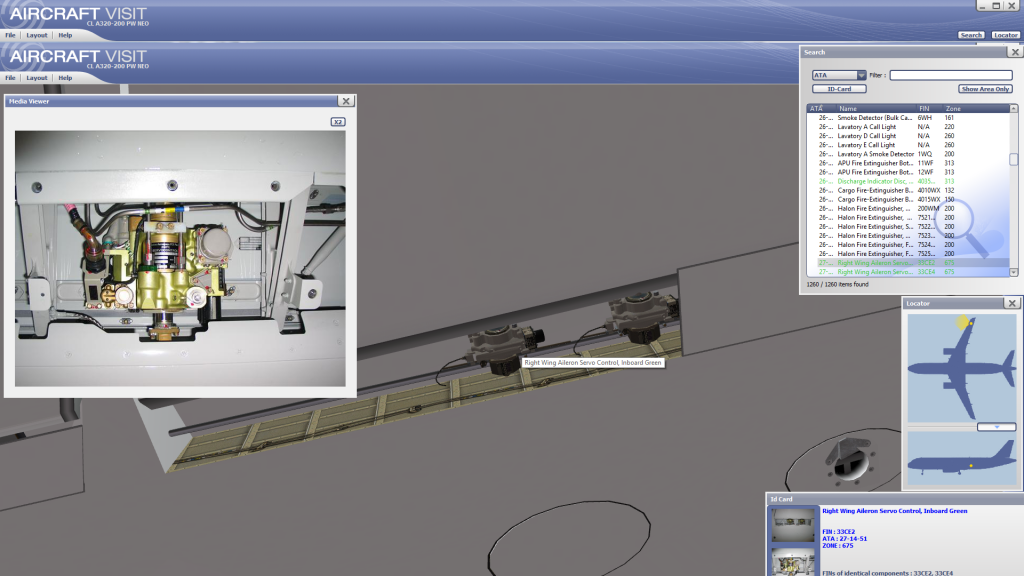
Task: Open the Layout menu in the topmost header
Action: (x=37, y=35)
